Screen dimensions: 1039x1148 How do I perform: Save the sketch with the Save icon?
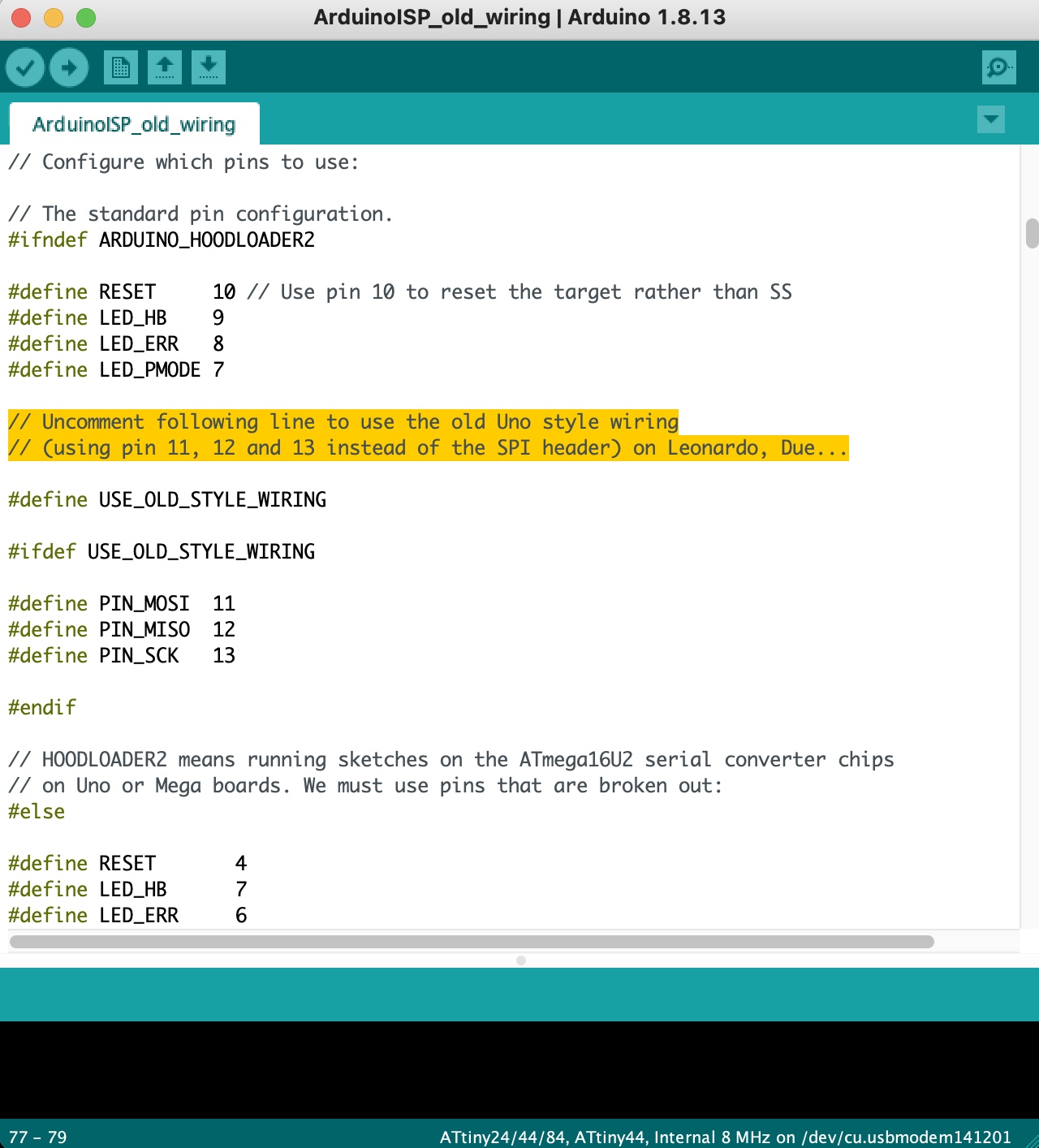pyautogui.click(x=209, y=67)
